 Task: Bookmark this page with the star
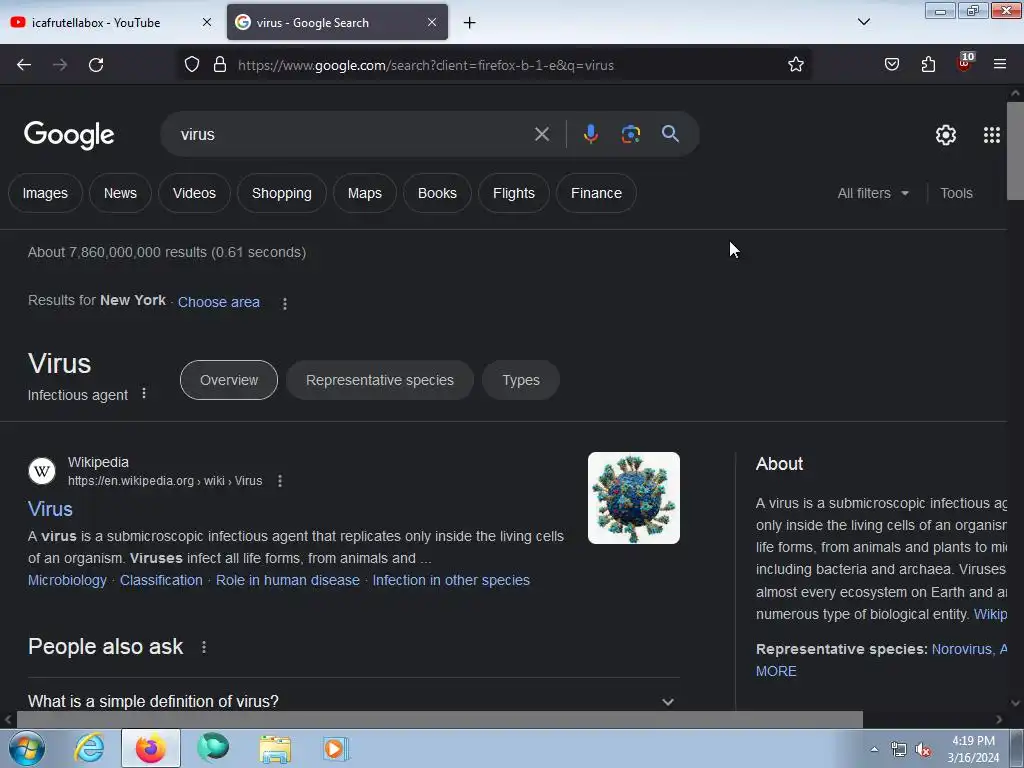pyautogui.click(x=795, y=65)
